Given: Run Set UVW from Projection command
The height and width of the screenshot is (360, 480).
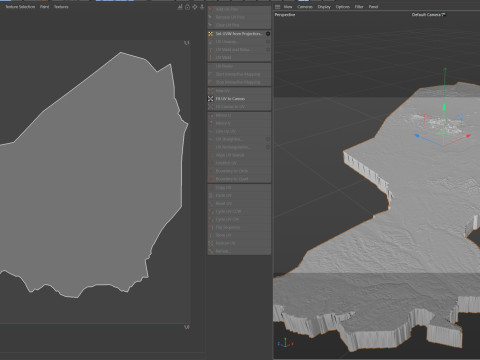Looking at the screenshot, I should 238,34.
